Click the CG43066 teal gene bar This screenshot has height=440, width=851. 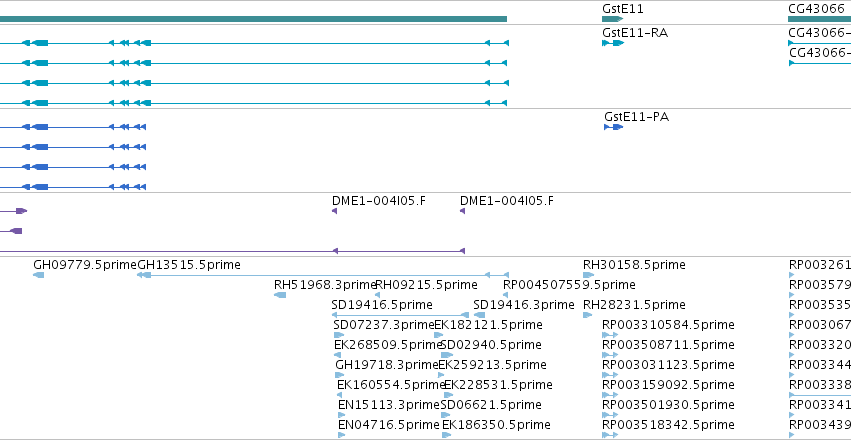(820, 19)
